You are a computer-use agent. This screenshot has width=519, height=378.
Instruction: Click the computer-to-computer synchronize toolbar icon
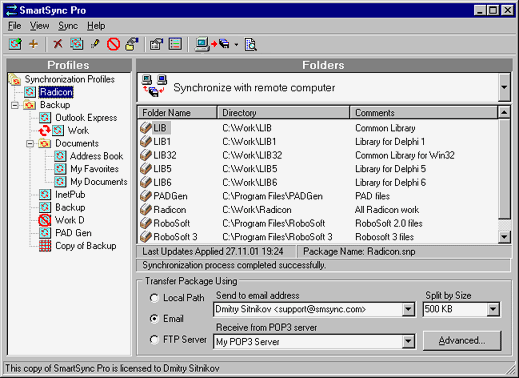coord(213,44)
